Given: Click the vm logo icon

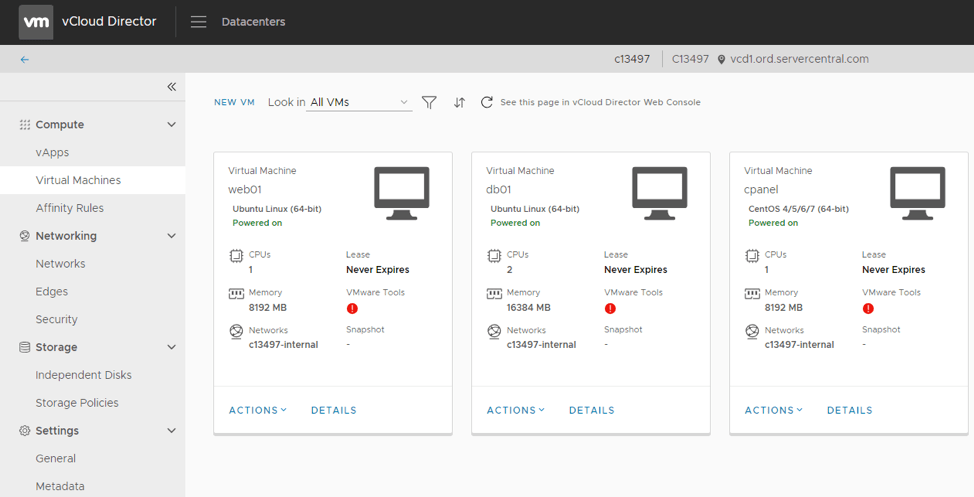Looking at the screenshot, I should click(x=36, y=22).
